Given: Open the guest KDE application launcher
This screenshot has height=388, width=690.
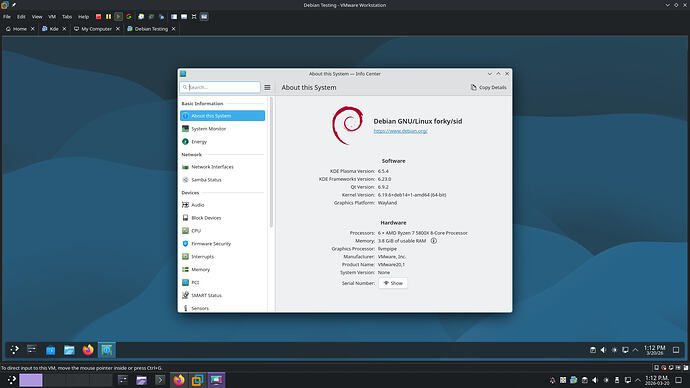Looking at the screenshot, I should (x=15, y=350).
